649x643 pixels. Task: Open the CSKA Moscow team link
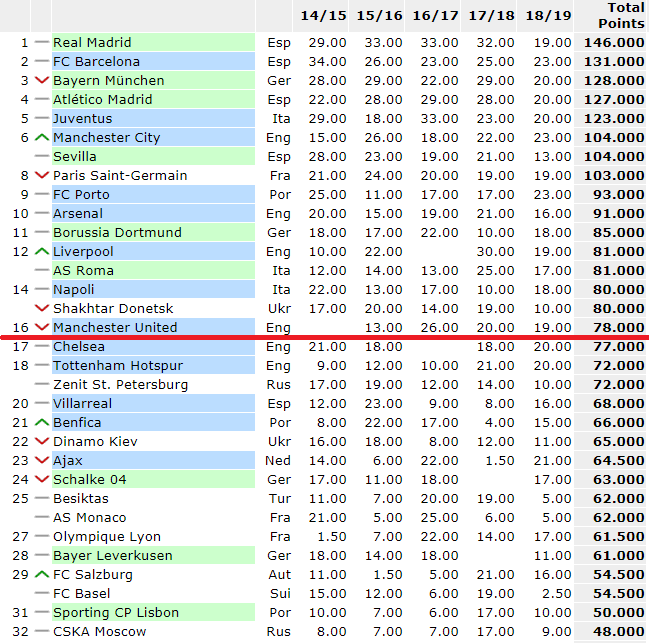point(99,631)
